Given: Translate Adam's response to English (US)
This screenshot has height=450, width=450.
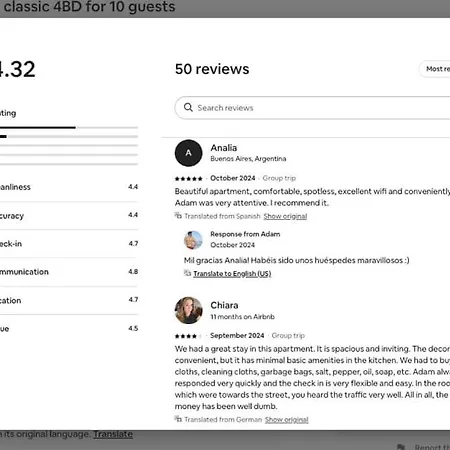Looking at the screenshot, I should (232, 274).
